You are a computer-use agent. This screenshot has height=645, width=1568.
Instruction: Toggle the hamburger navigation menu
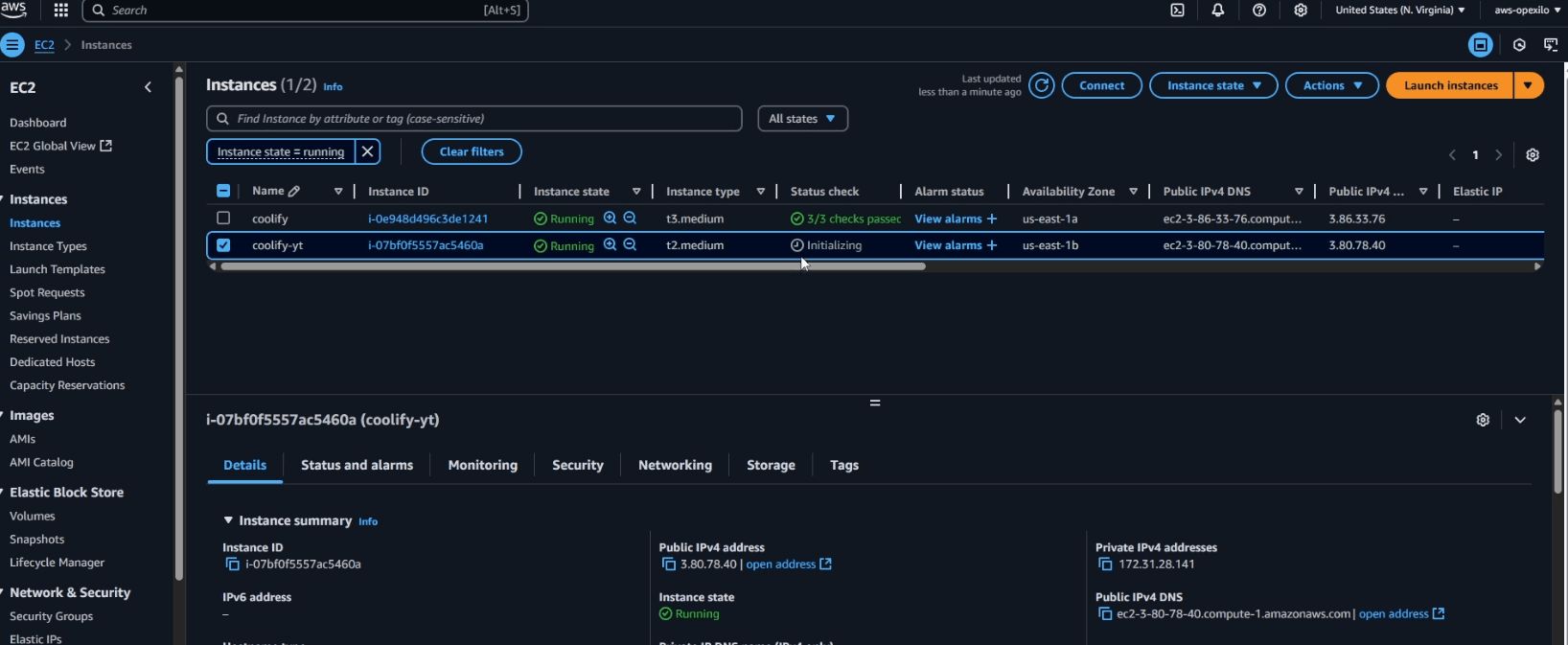(12, 45)
